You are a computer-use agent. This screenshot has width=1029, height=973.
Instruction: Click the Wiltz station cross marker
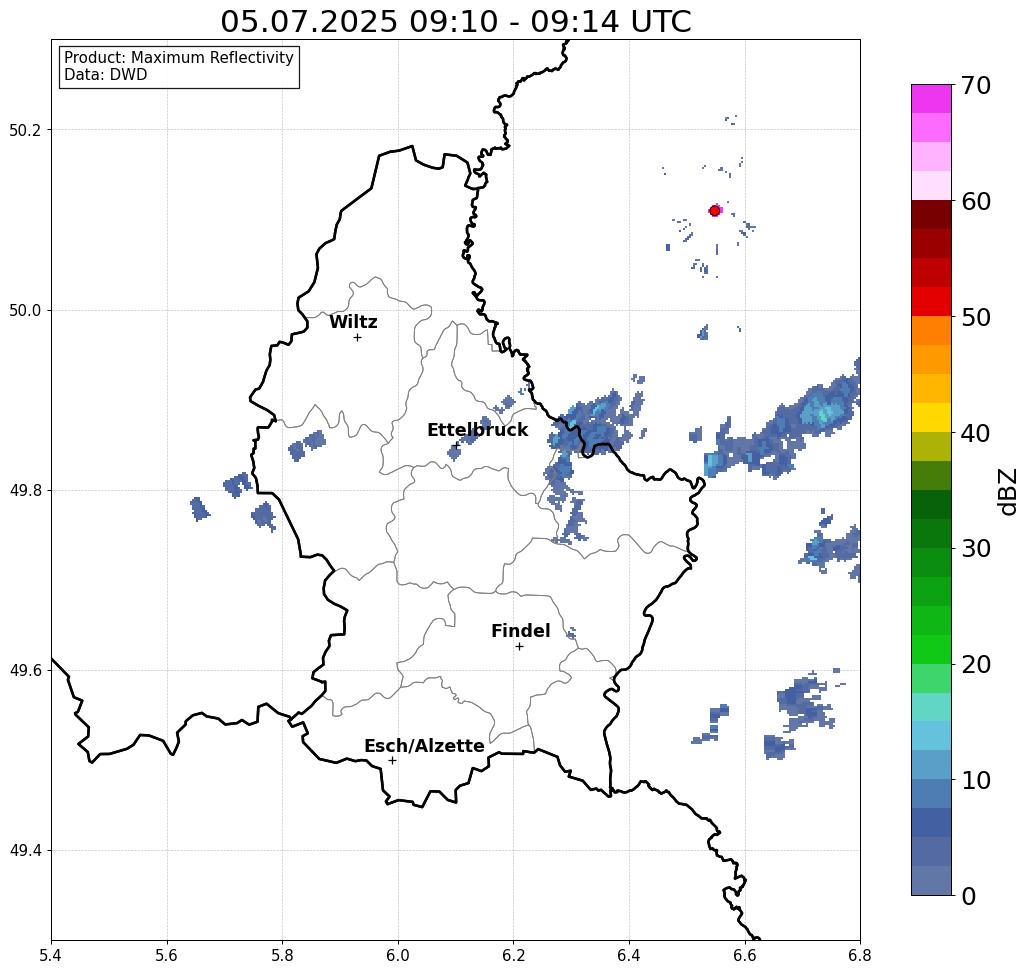(x=358, y=337)
